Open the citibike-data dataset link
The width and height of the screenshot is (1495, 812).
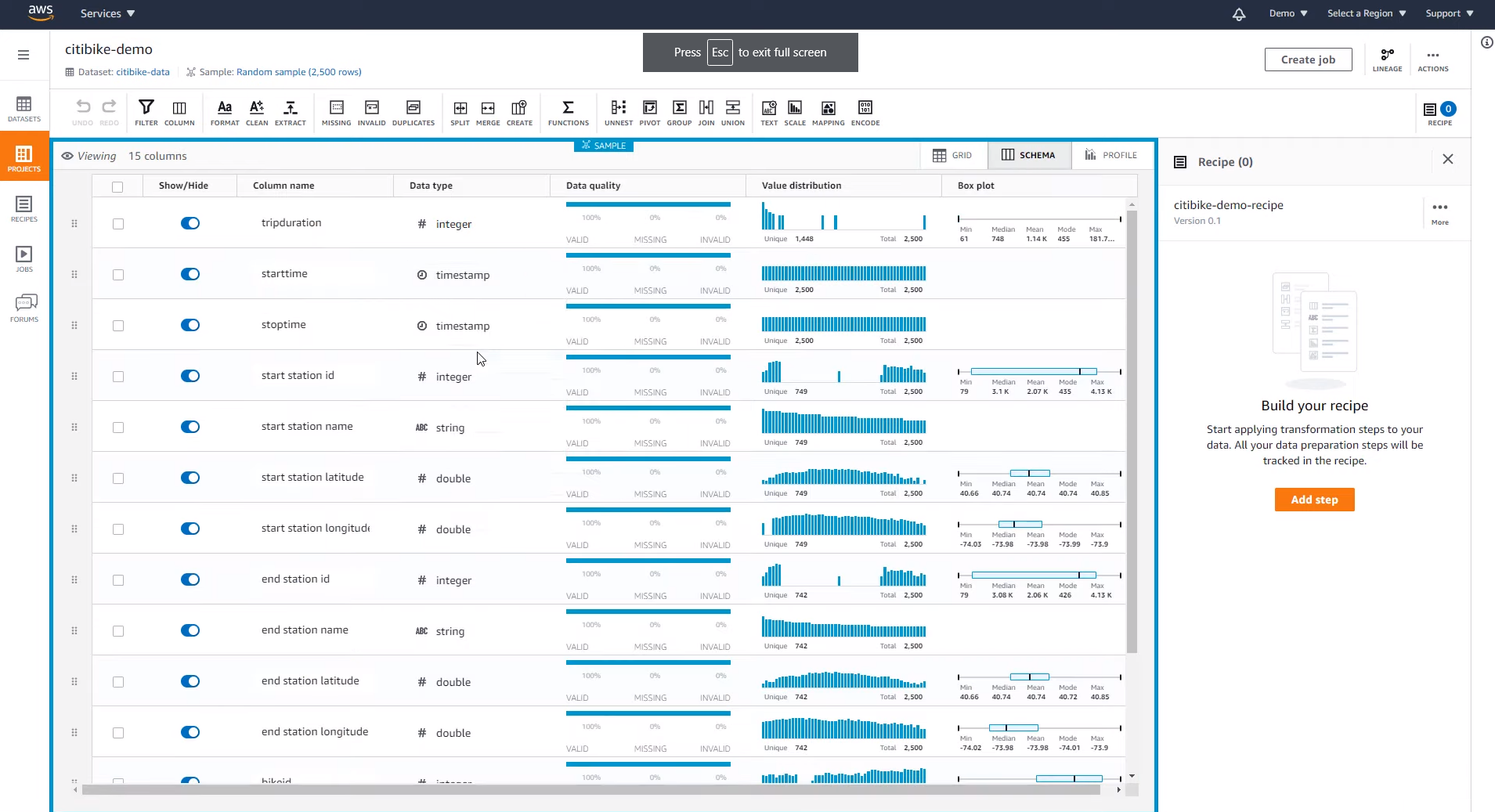point(143,72)
